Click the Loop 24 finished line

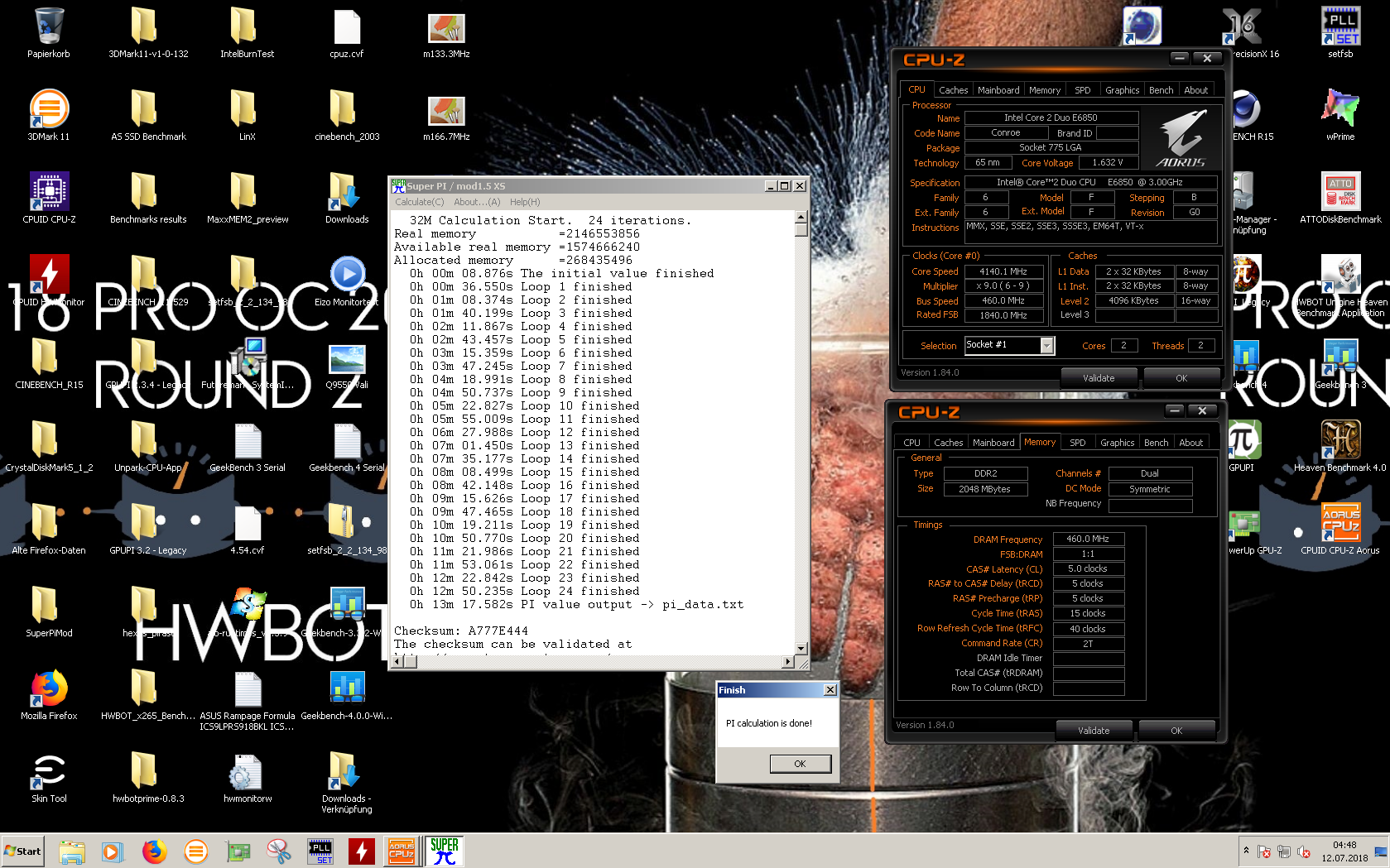coord(524,591)
